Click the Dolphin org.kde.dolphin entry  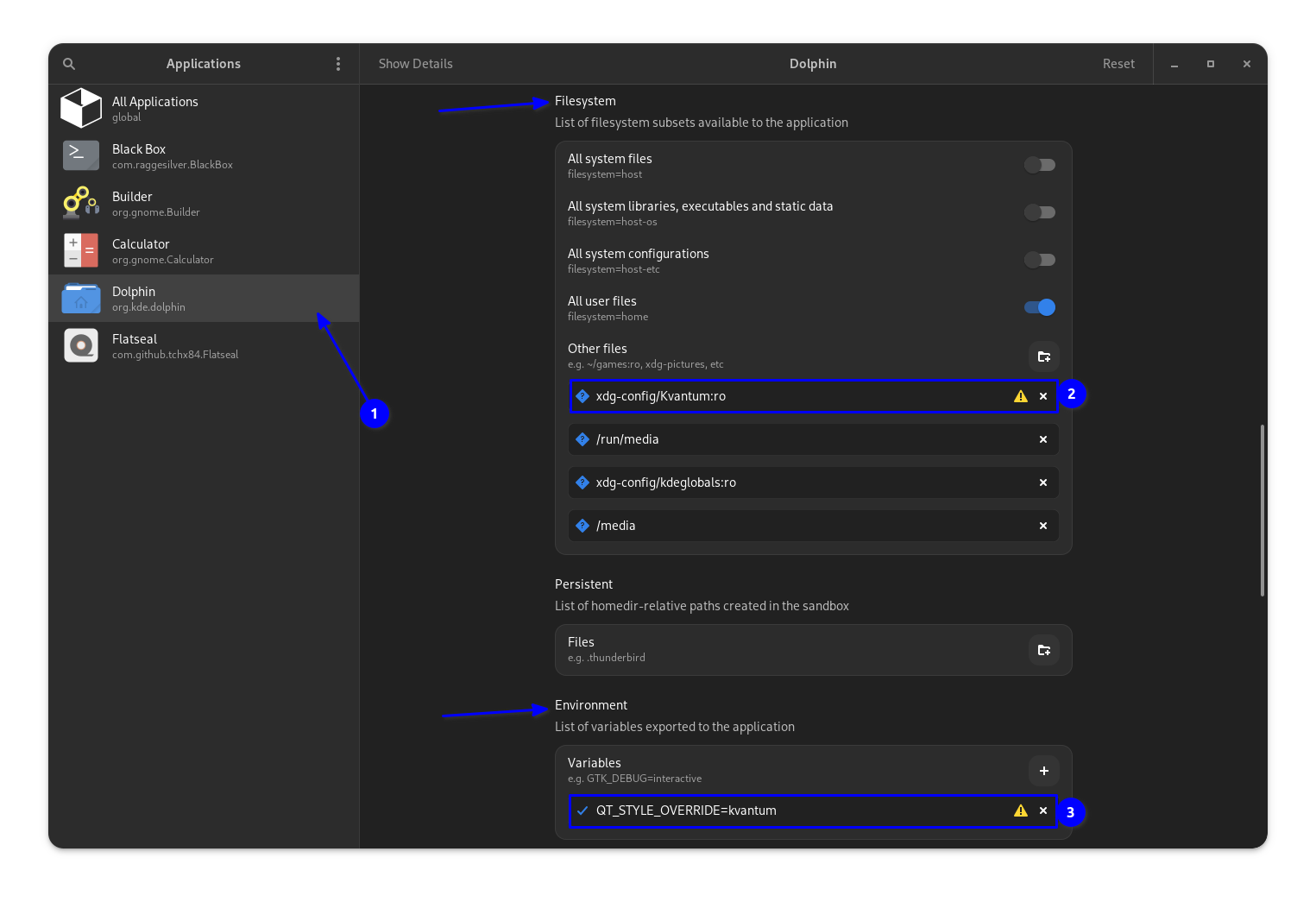coord(204,298)
